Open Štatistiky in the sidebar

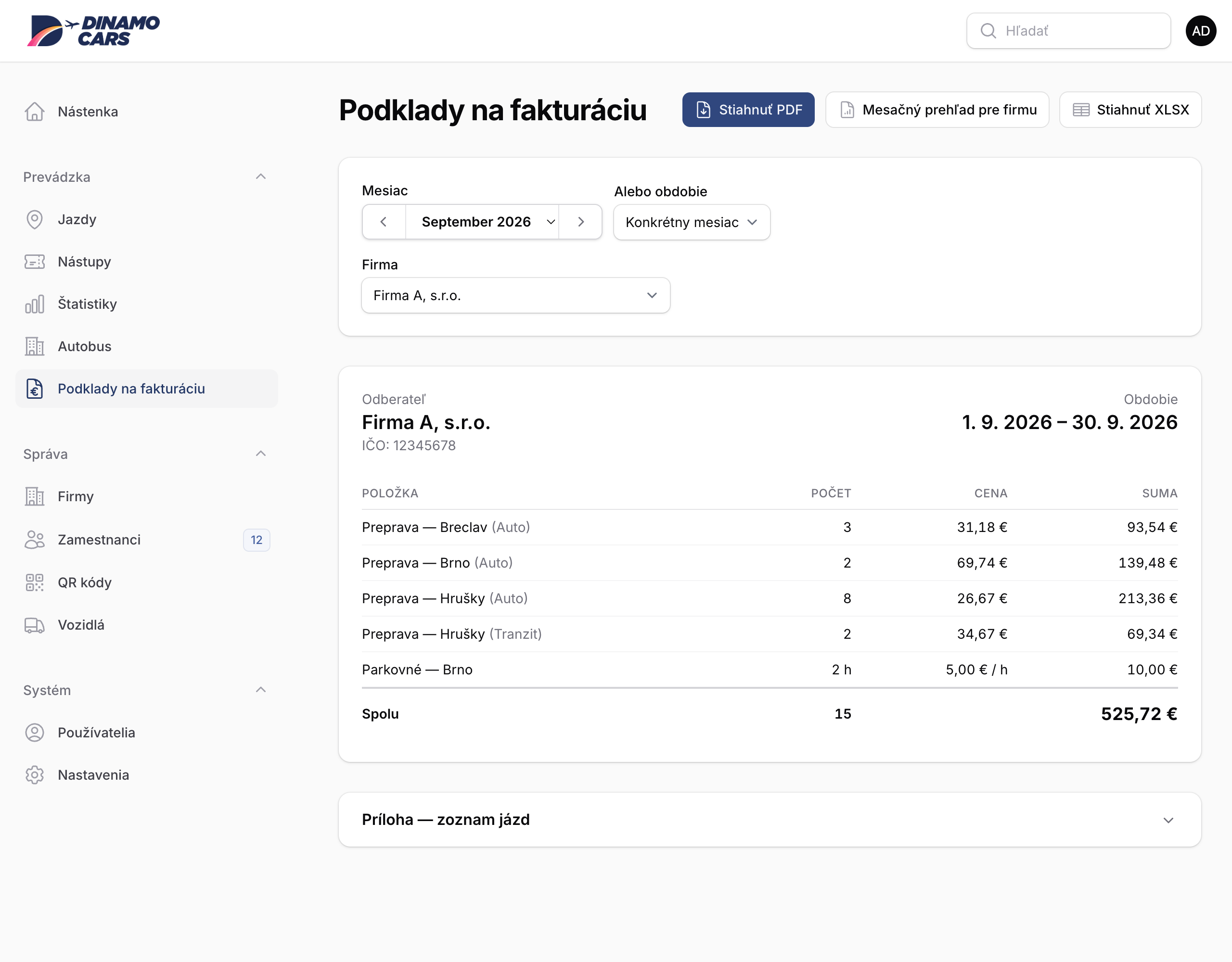[x=147, y=304]
